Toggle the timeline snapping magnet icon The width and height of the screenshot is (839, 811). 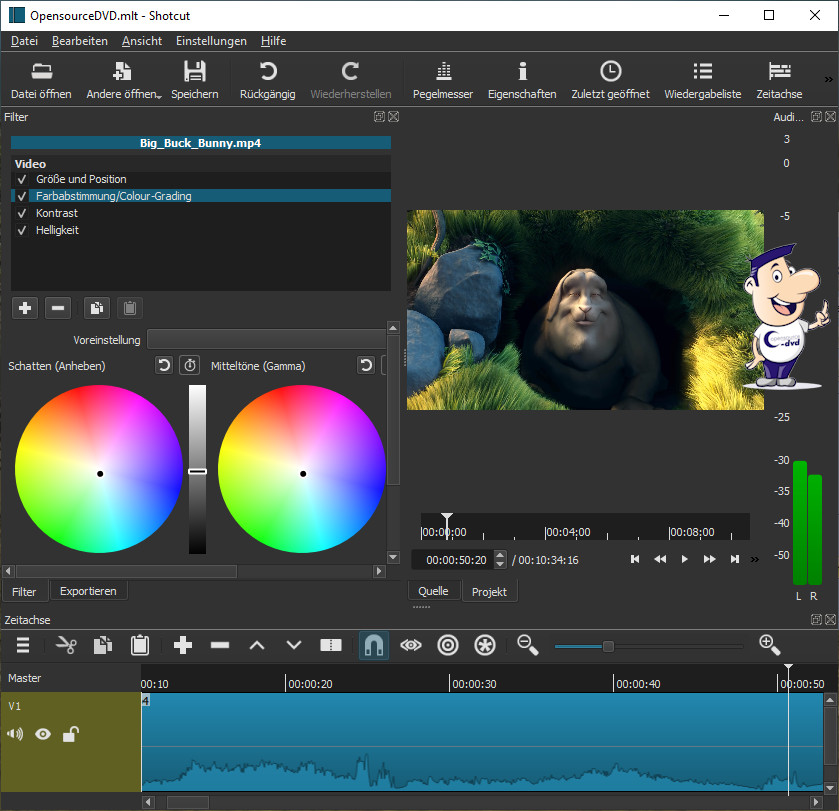coord(373,646)
